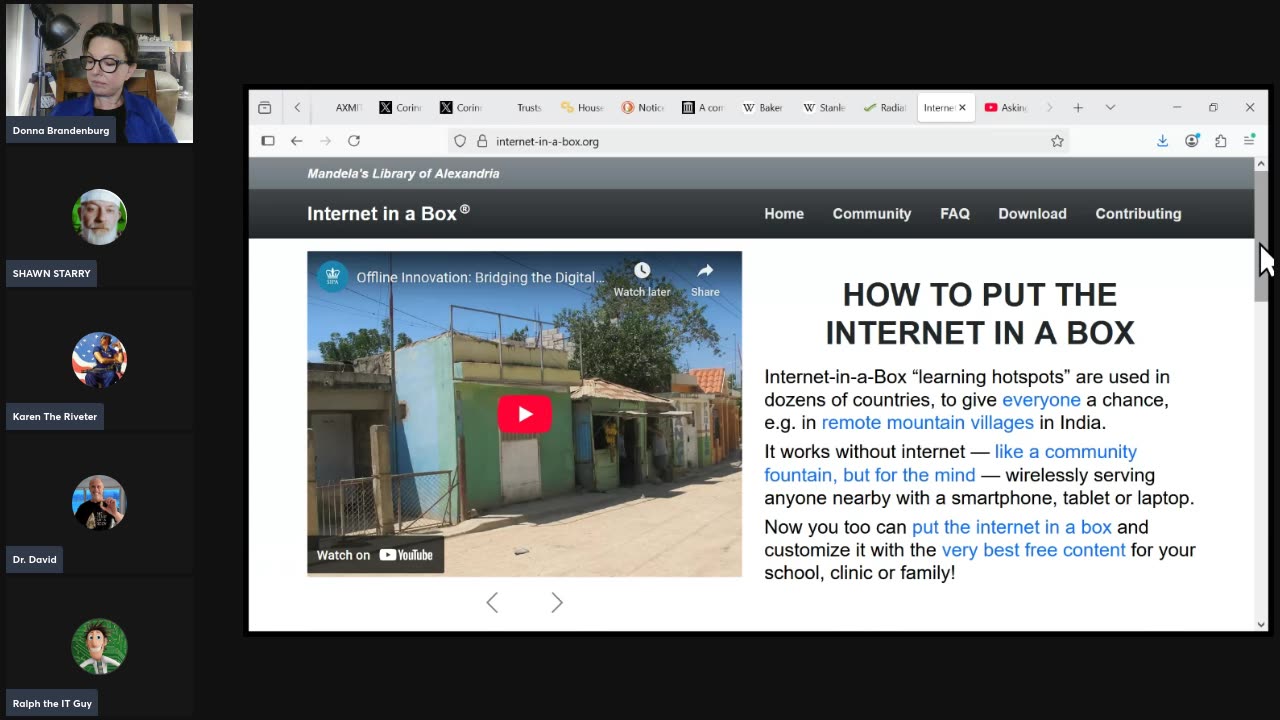Switch to the Baker Wikipedia tab
Image resolution: width=1280 pixels, height=720 pixels.
click(x=762, y=107)
